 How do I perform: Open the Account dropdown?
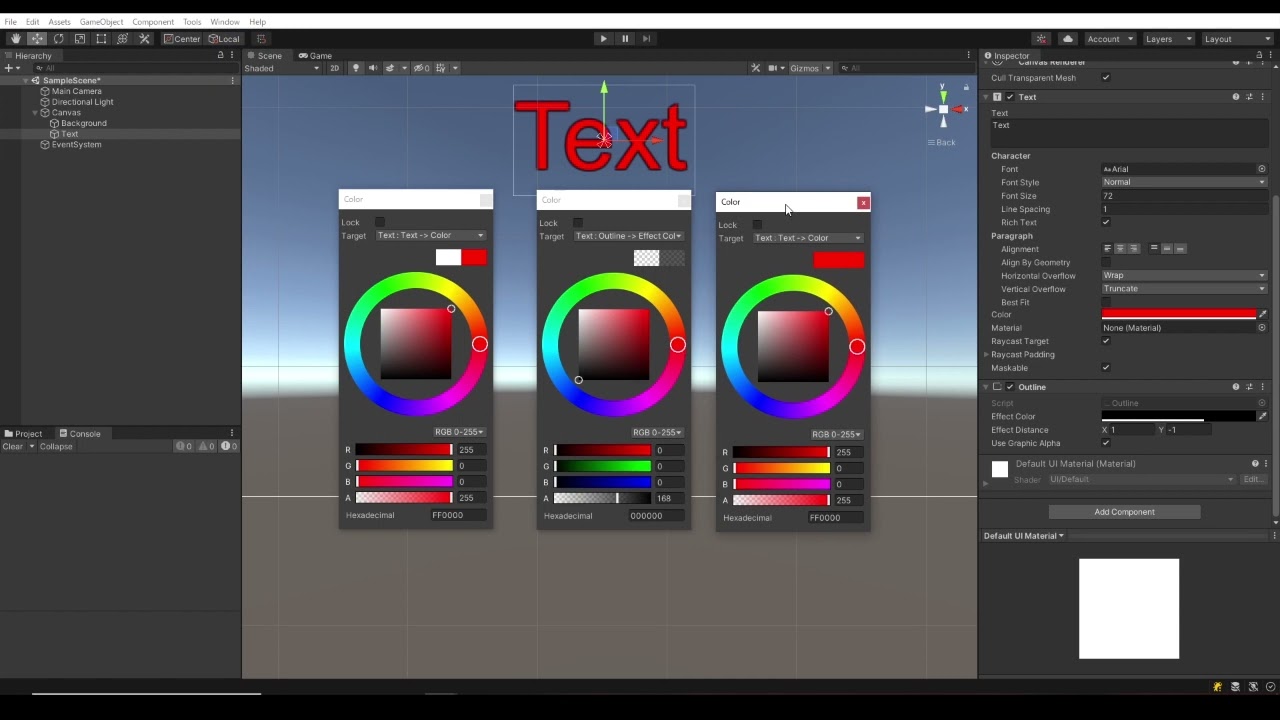(x=1110, y=39)
